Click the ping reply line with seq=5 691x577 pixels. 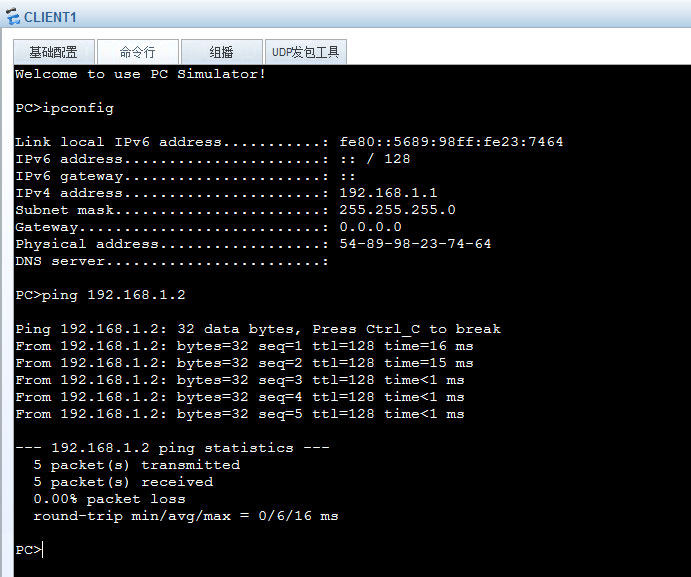tap(240, 414)
